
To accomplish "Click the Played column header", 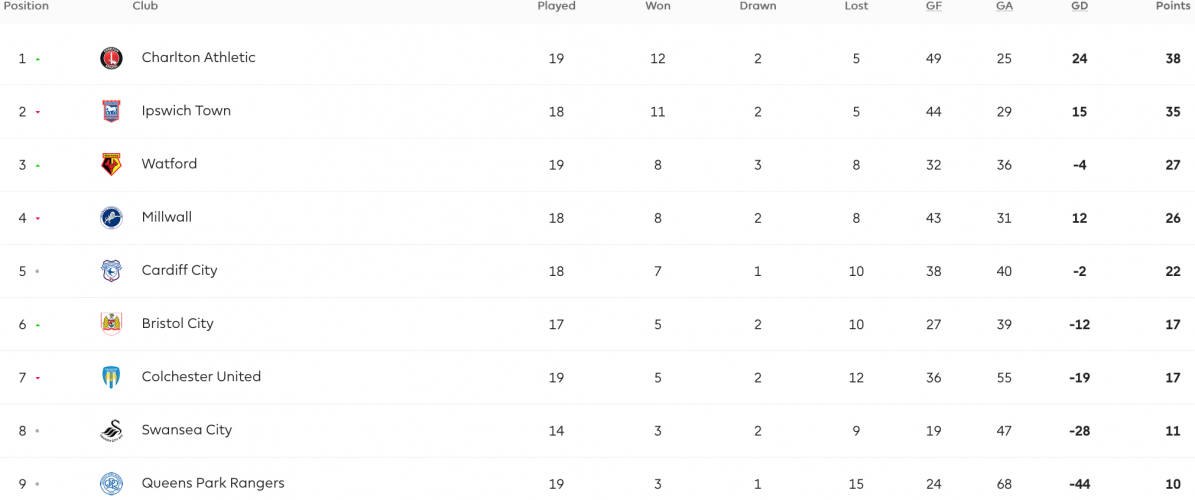I will [x=556, y=6].
